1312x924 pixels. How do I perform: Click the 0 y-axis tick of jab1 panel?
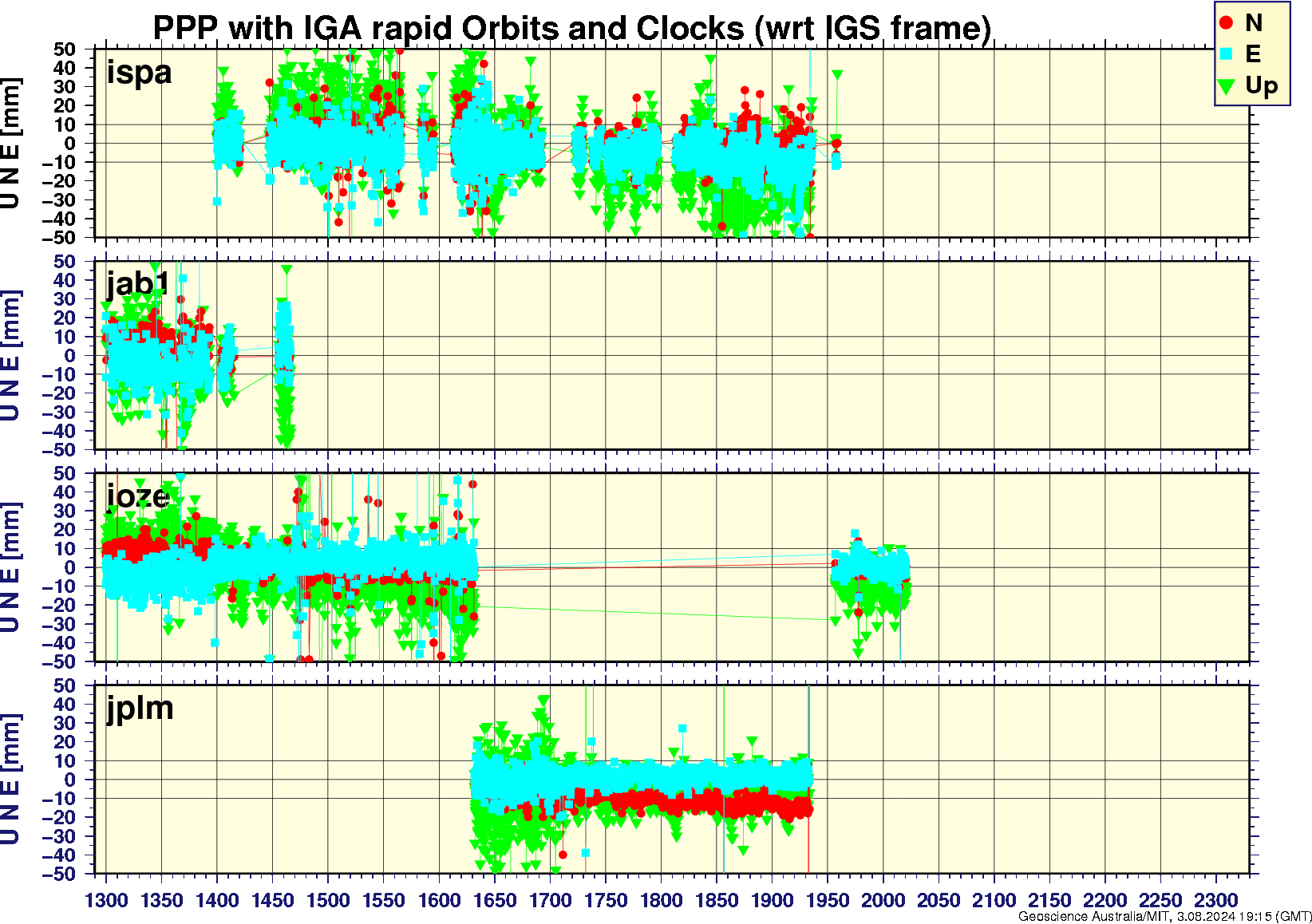(71, 356)
